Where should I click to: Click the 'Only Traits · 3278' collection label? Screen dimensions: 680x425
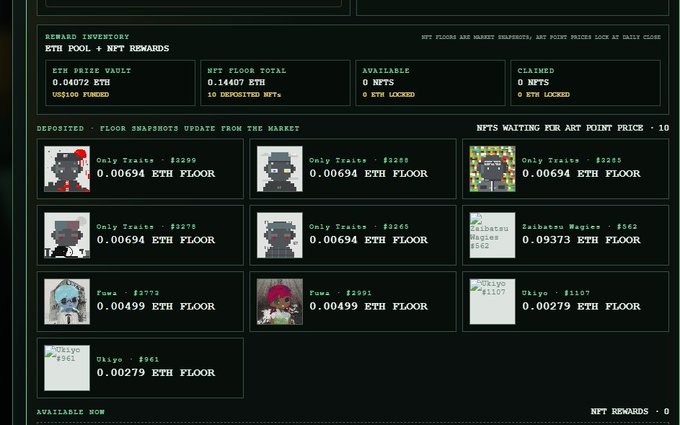click(146, 226)
